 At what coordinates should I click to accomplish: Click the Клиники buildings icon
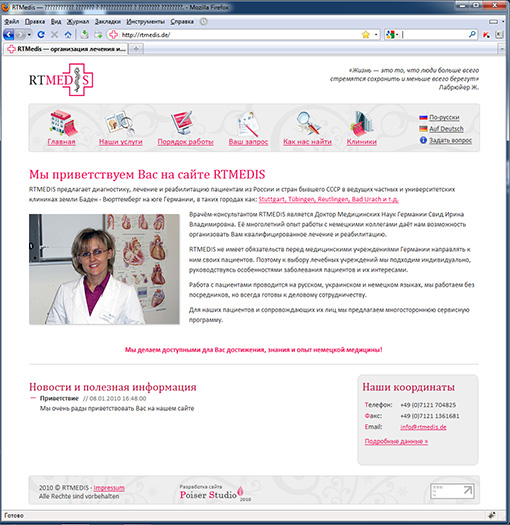tap(362, 124)
